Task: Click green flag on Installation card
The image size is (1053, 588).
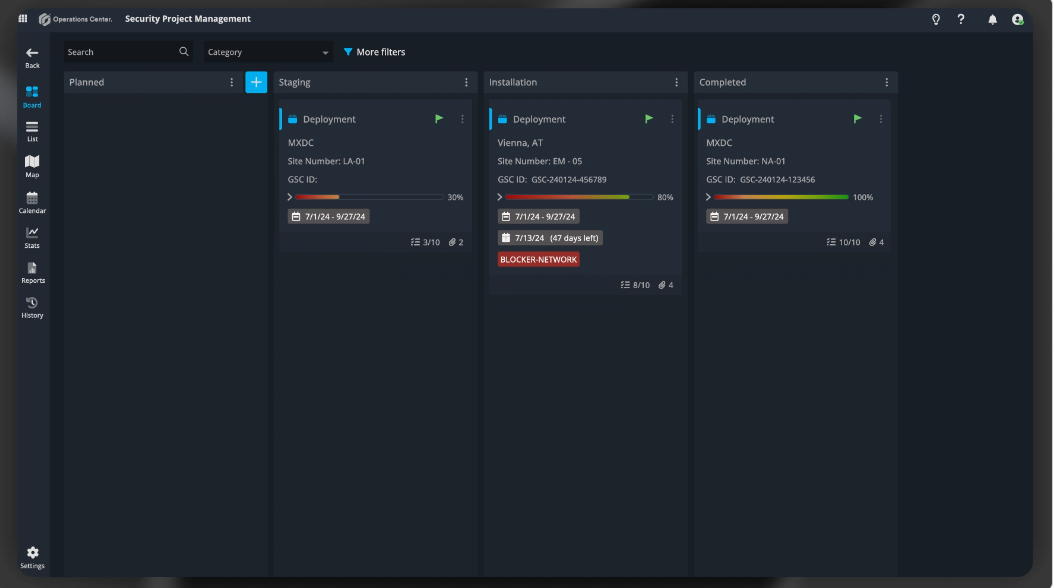Action: click(649, 119)
